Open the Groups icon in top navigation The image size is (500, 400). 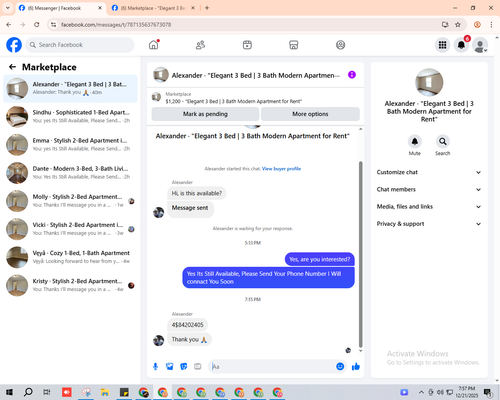tap(340, 45)
